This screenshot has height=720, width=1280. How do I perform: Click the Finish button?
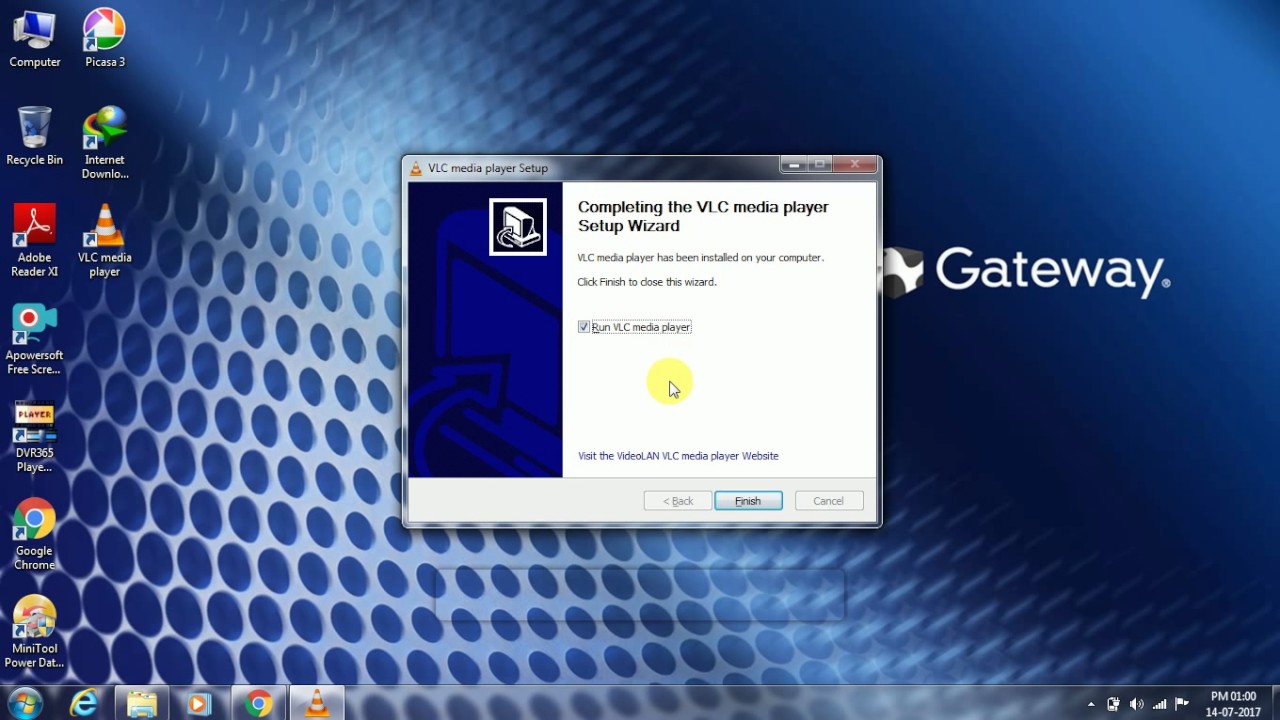[x=748, y=501]
